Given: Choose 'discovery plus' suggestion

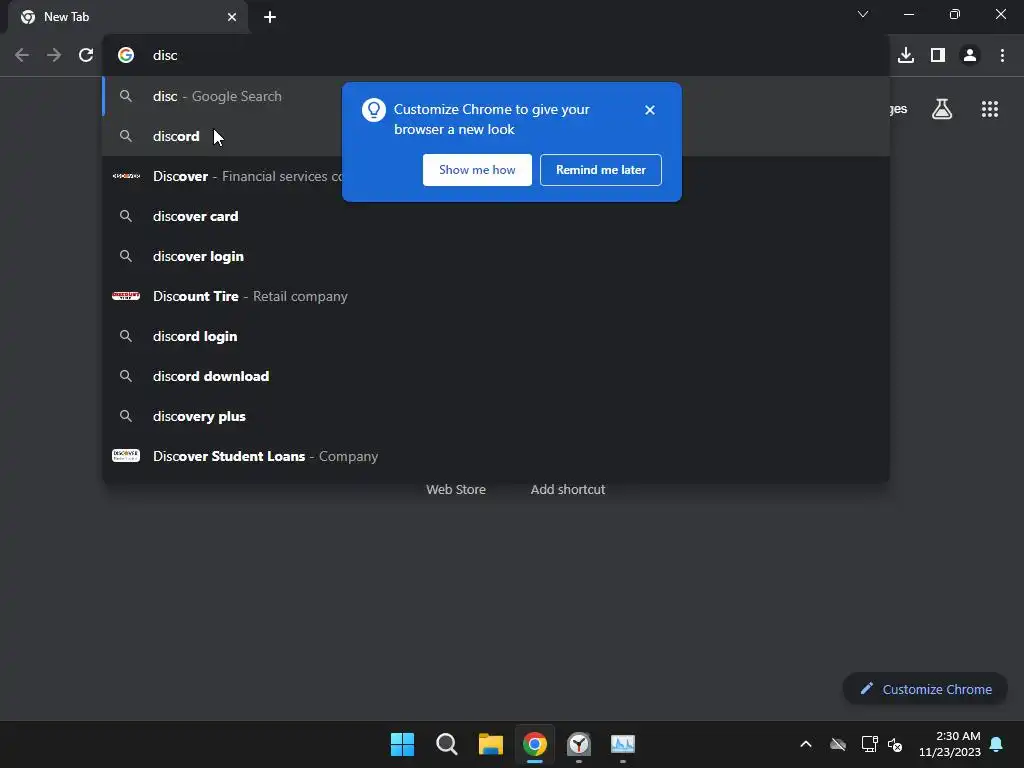Looking at the screenshot, I should pyautogui.click(x=496, y=416).
